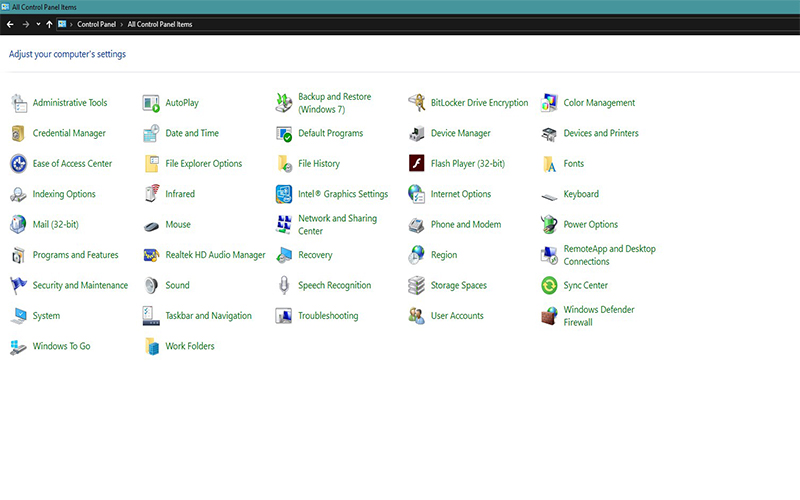The image size is (800, 500).
Task: Click the Infrared icon
Action: 152,194
